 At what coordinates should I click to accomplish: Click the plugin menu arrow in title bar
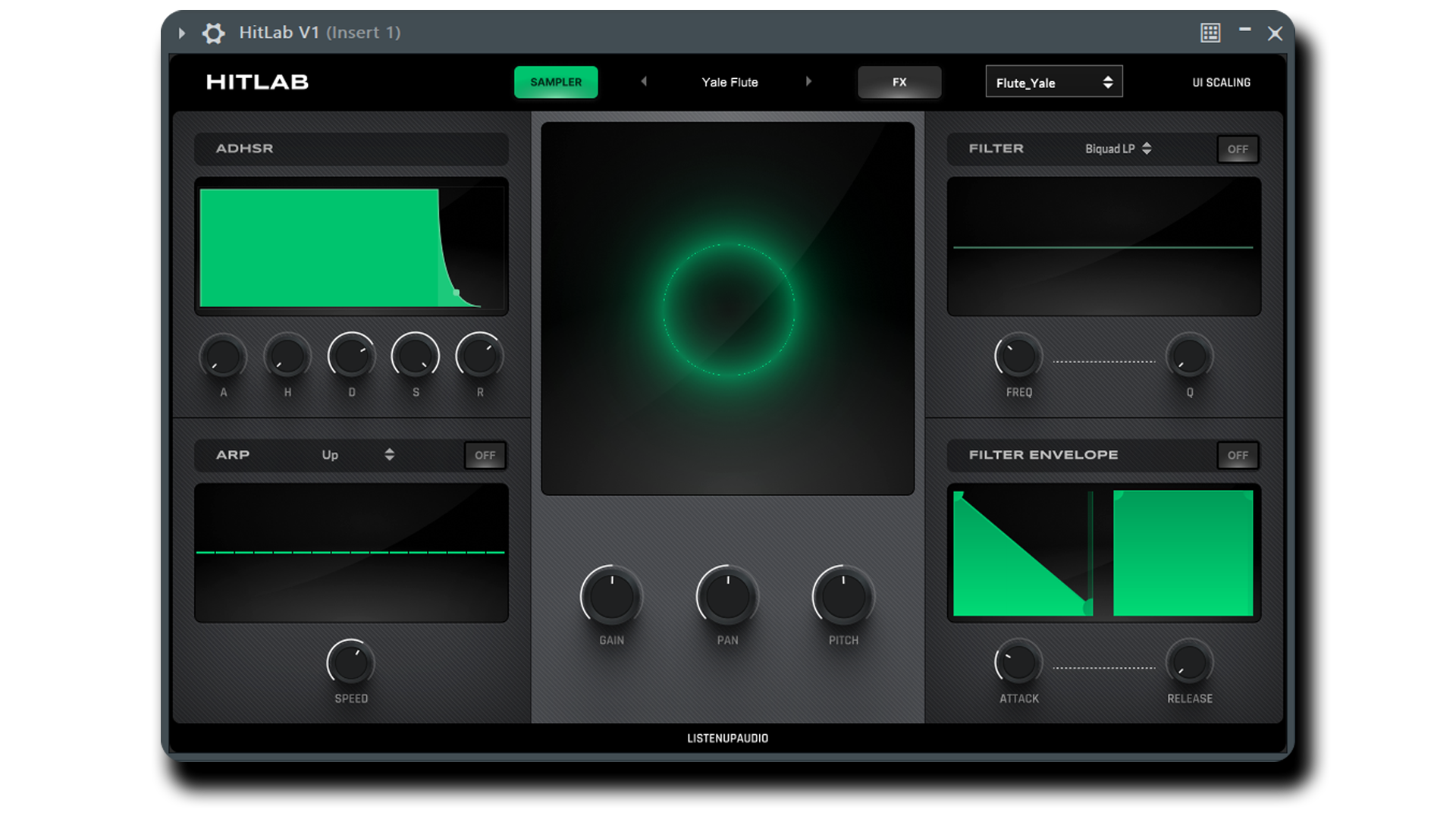click(182, 33)
